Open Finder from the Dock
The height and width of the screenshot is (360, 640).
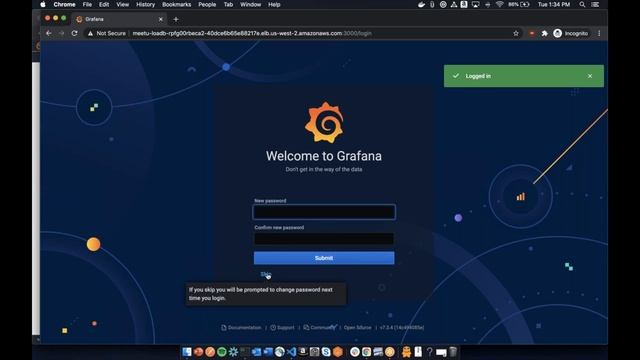point(187,352)
